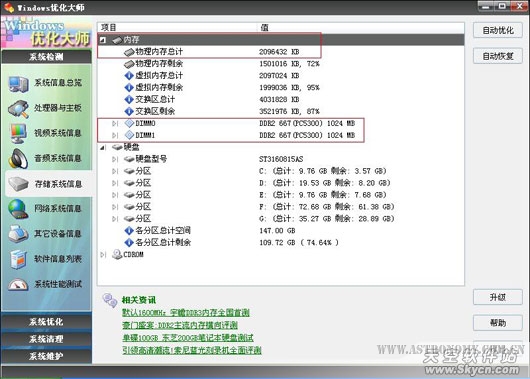Expand the DIMM0 memory entry
The width and height of the screenshot is (530, 379).
[x=115, y=124]
